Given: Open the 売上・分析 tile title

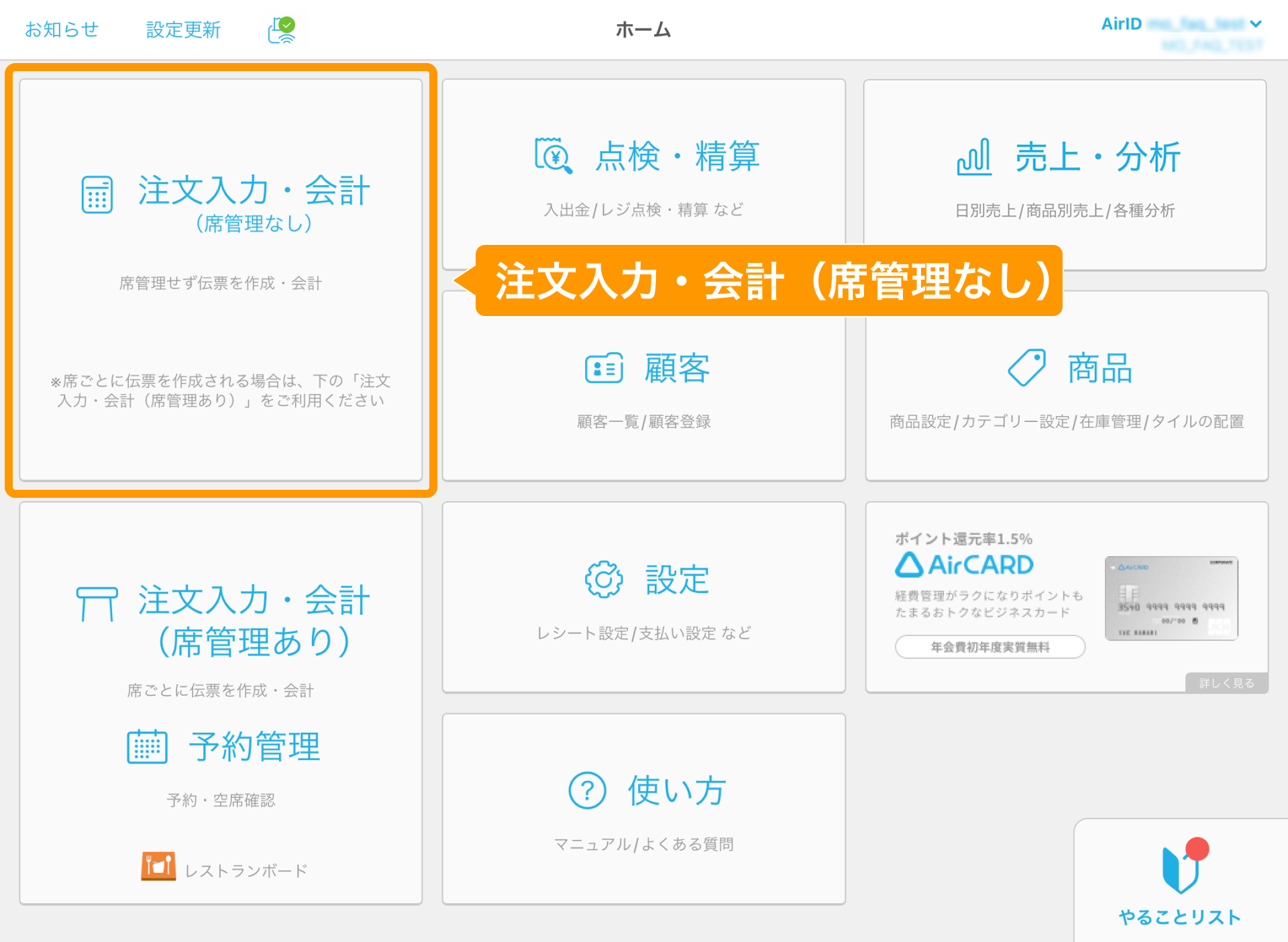Looking at the screenshot, I should [1098, 157].
